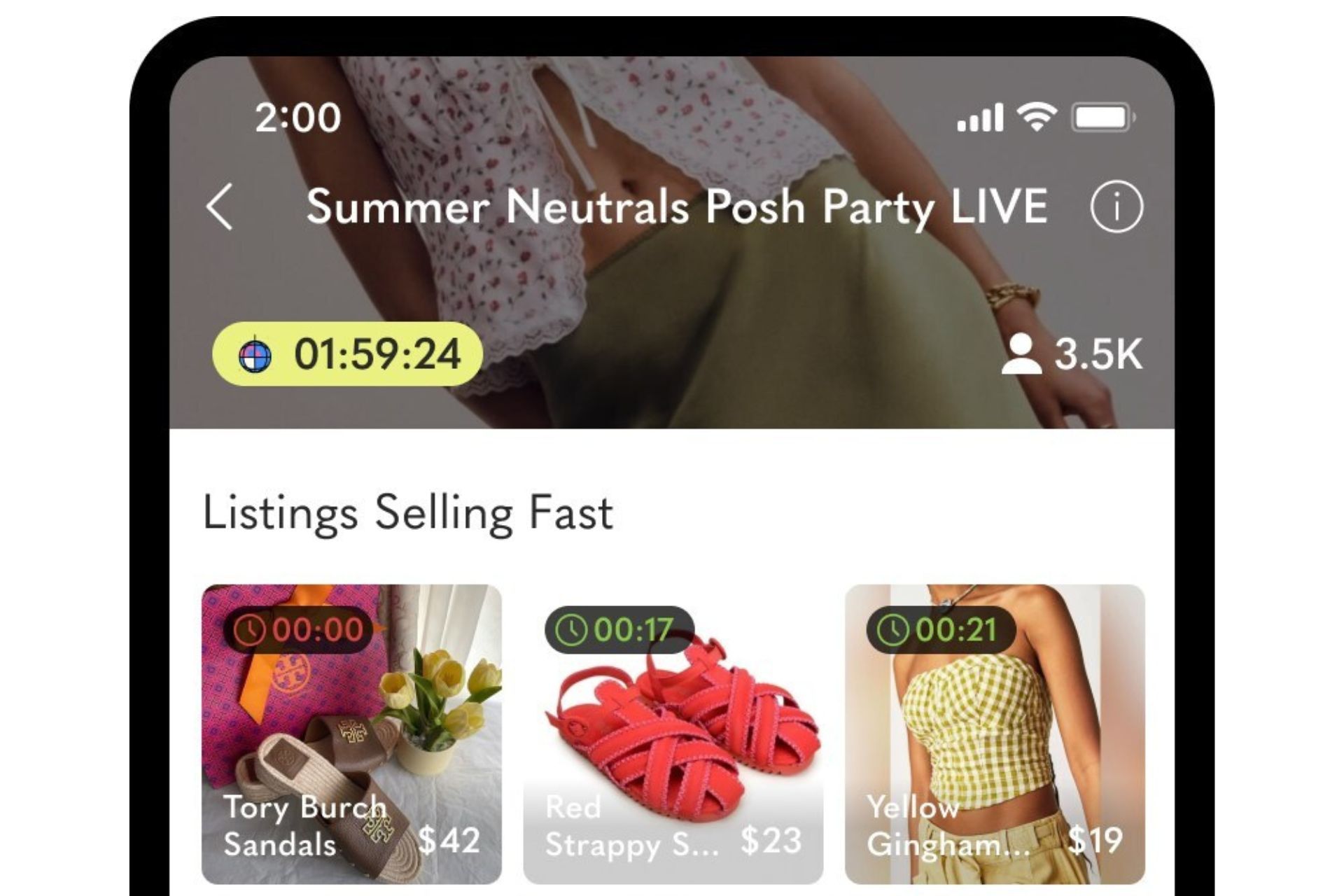Tap the 01:59:24 party countdown badge
Viewport: 1344px width, 896px height.
point(348,354)
